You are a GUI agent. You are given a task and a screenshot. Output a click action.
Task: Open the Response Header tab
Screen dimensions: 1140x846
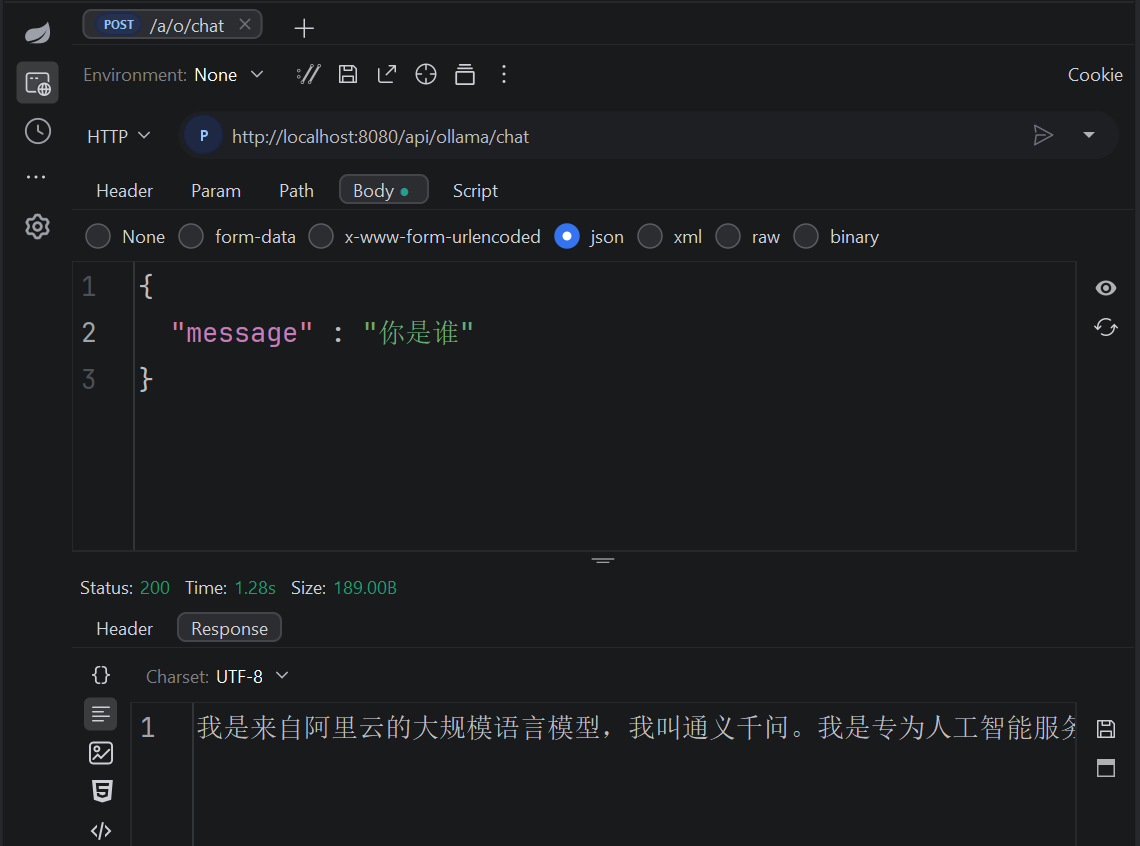123,628
